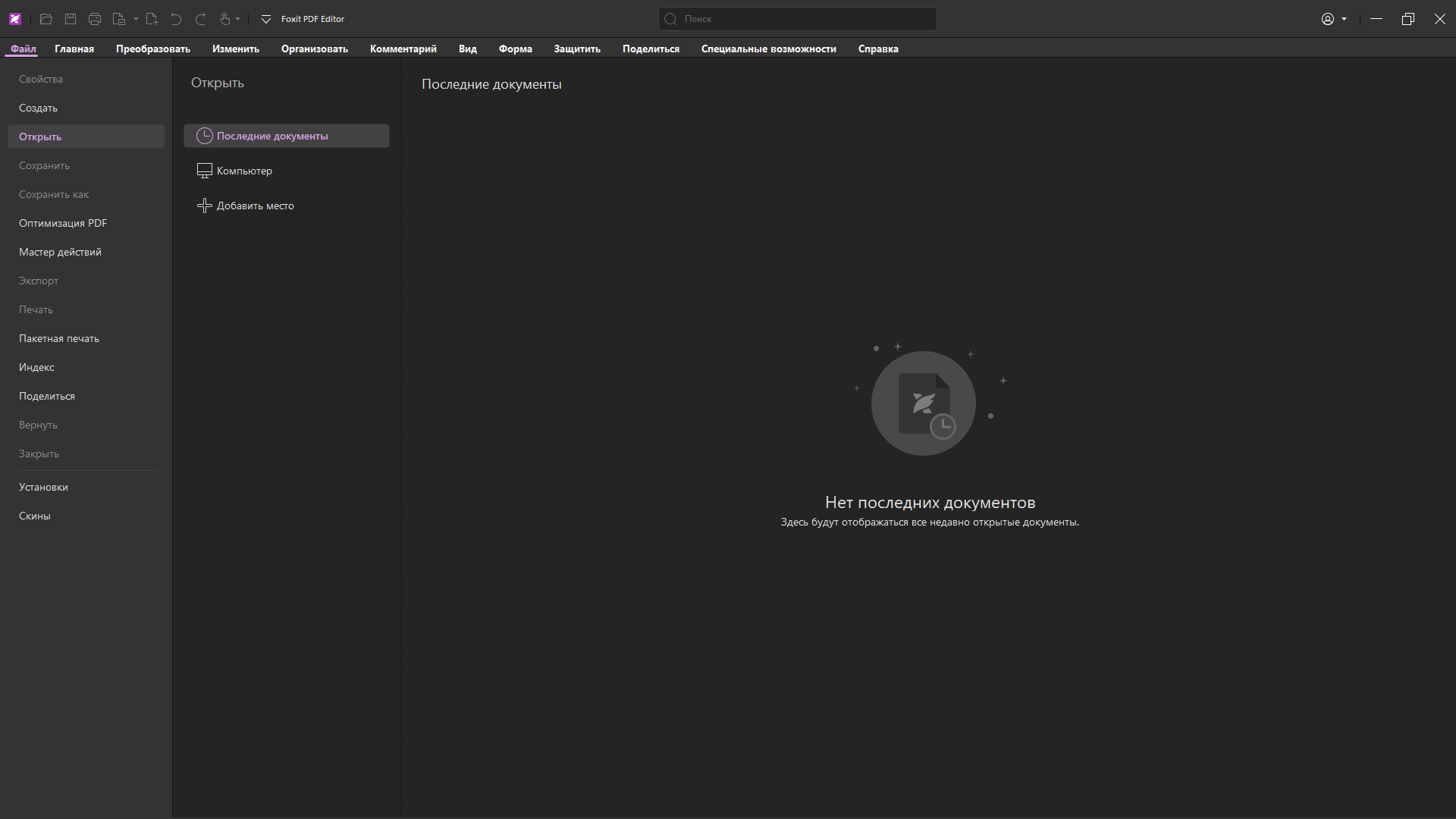Viewport: 1456px width, 819px height.
Task: Select Создать in file menu
Action: [86, 108]
